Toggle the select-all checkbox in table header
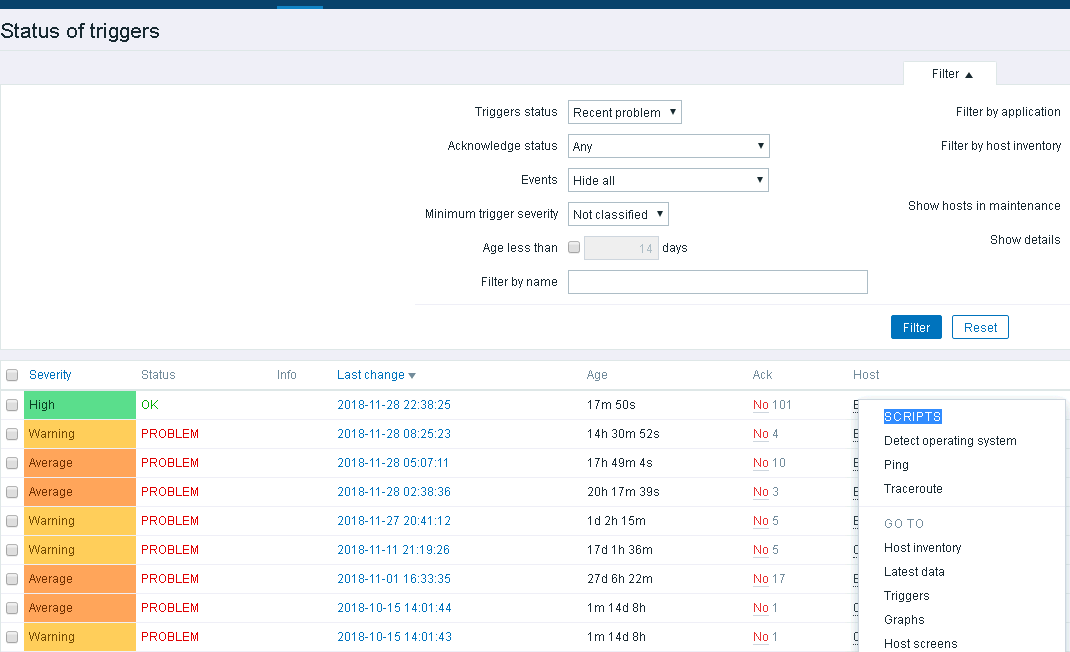The image size is (1070, 652). [12, 375]
